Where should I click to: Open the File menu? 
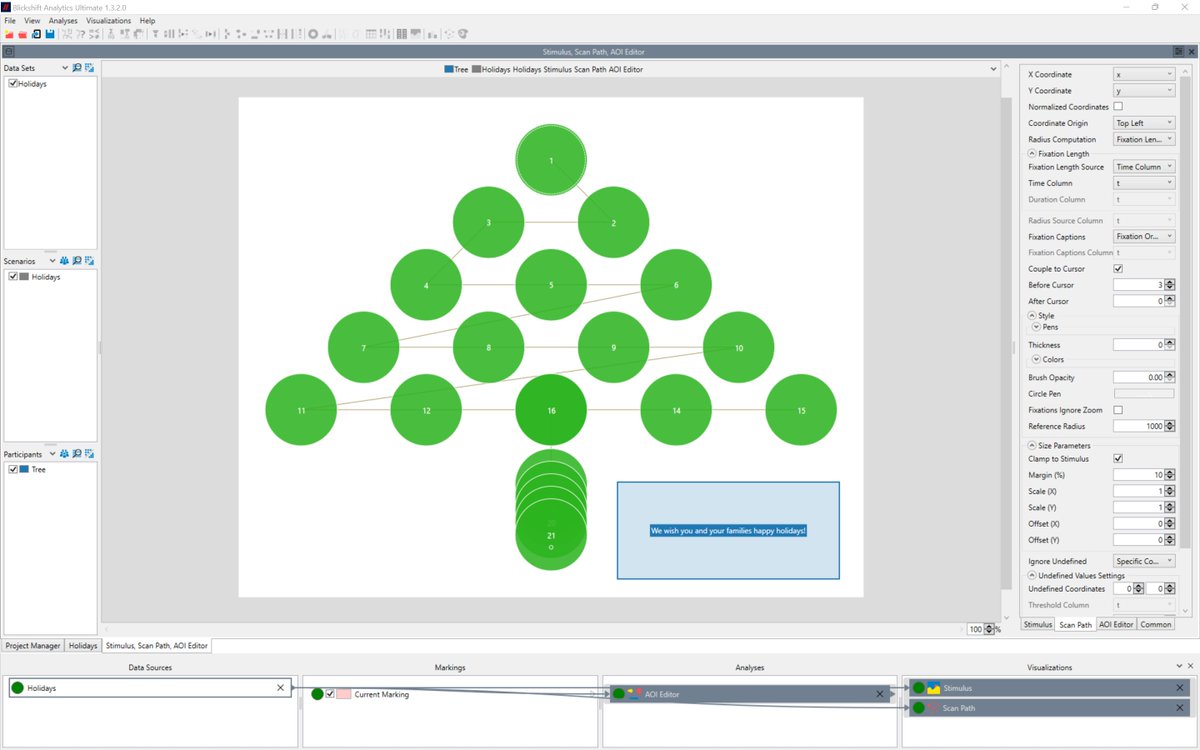10,20
